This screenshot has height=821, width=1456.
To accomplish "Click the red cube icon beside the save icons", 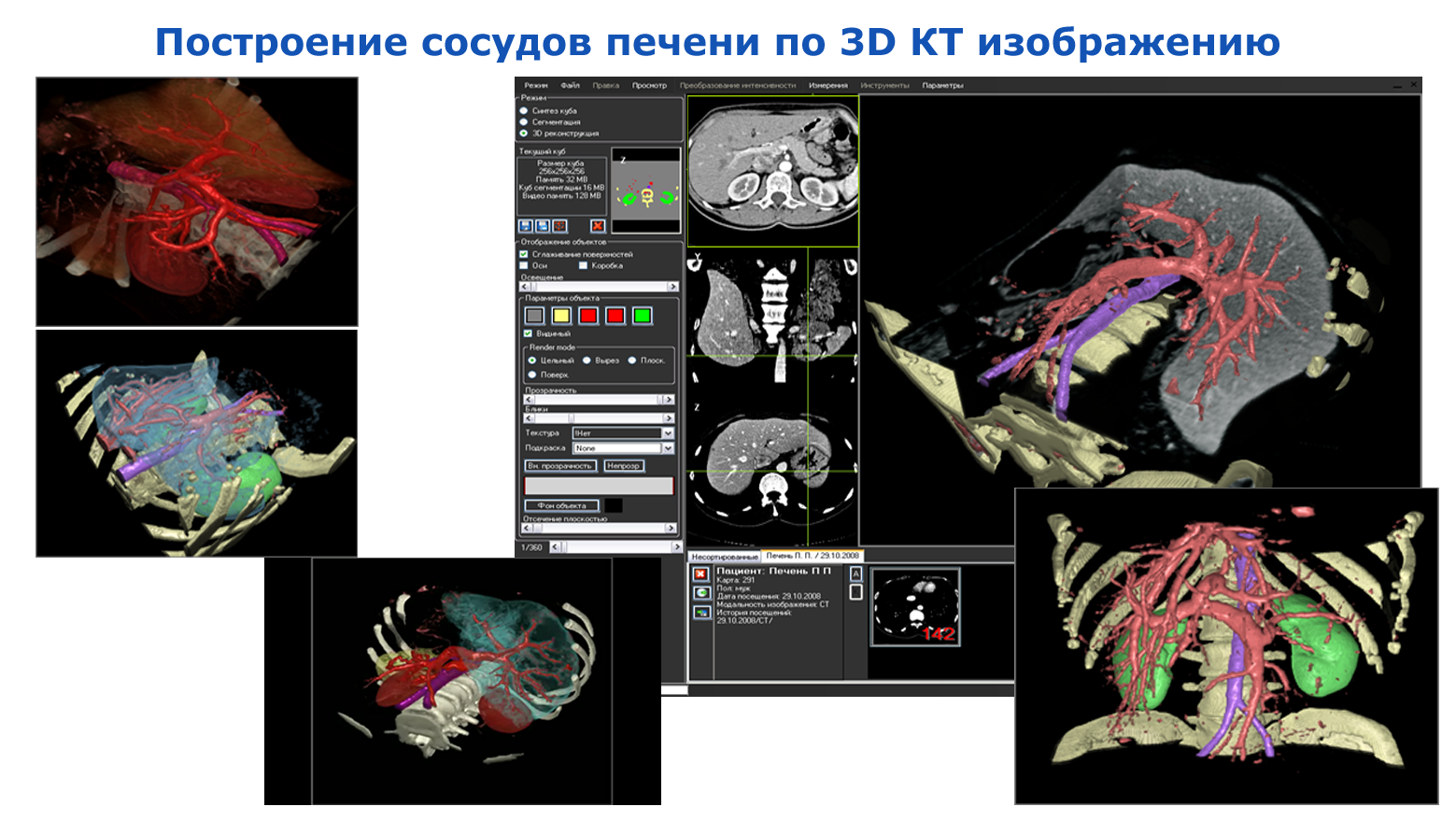I will coord(559,226).
